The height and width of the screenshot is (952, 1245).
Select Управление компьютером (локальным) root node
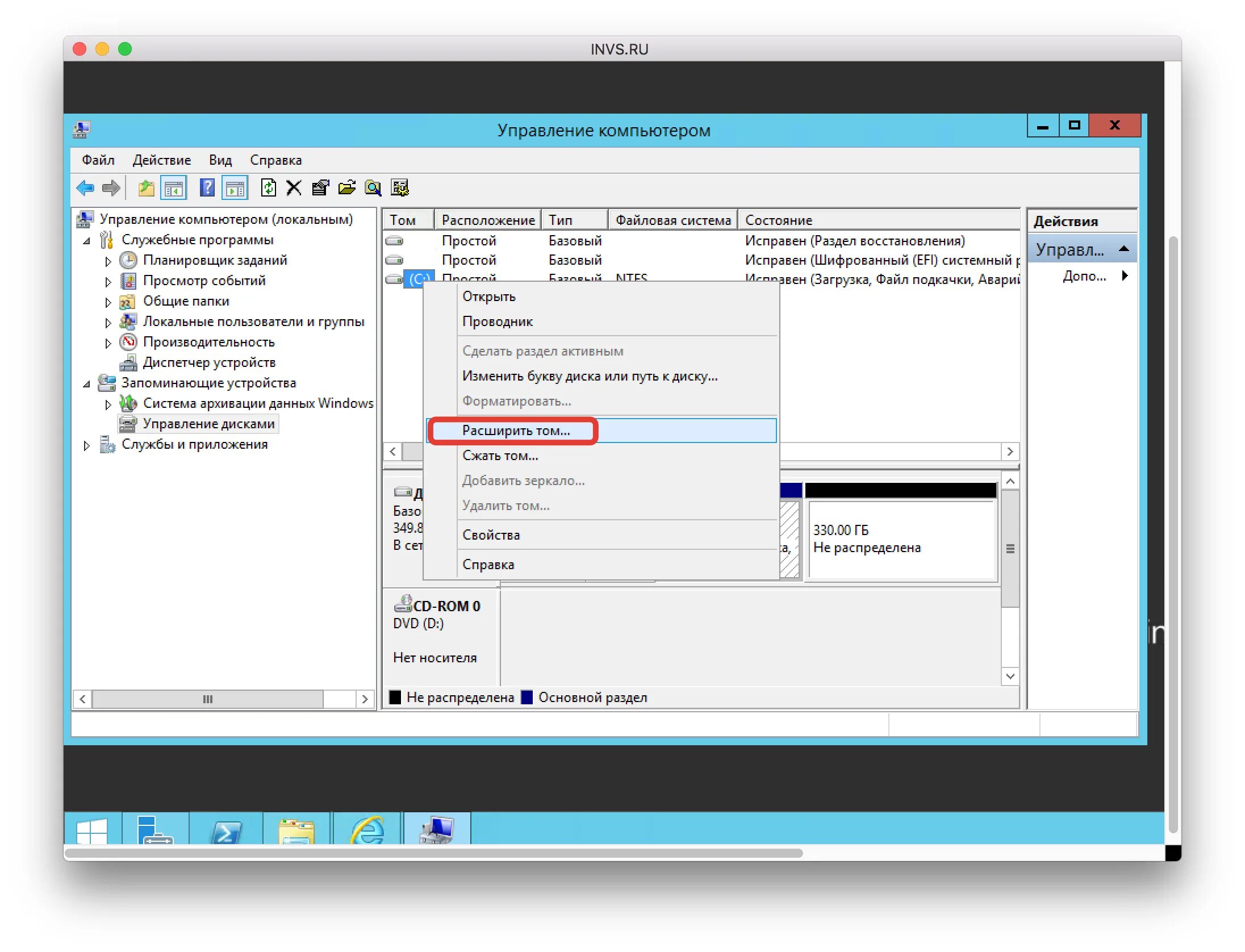click(226, 219)
